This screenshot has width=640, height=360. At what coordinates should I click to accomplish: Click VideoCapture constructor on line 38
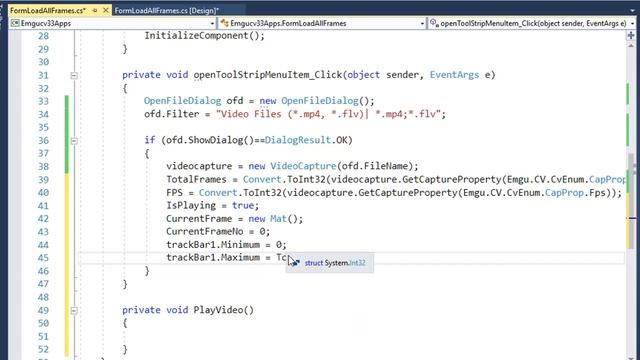click(303, 166)
